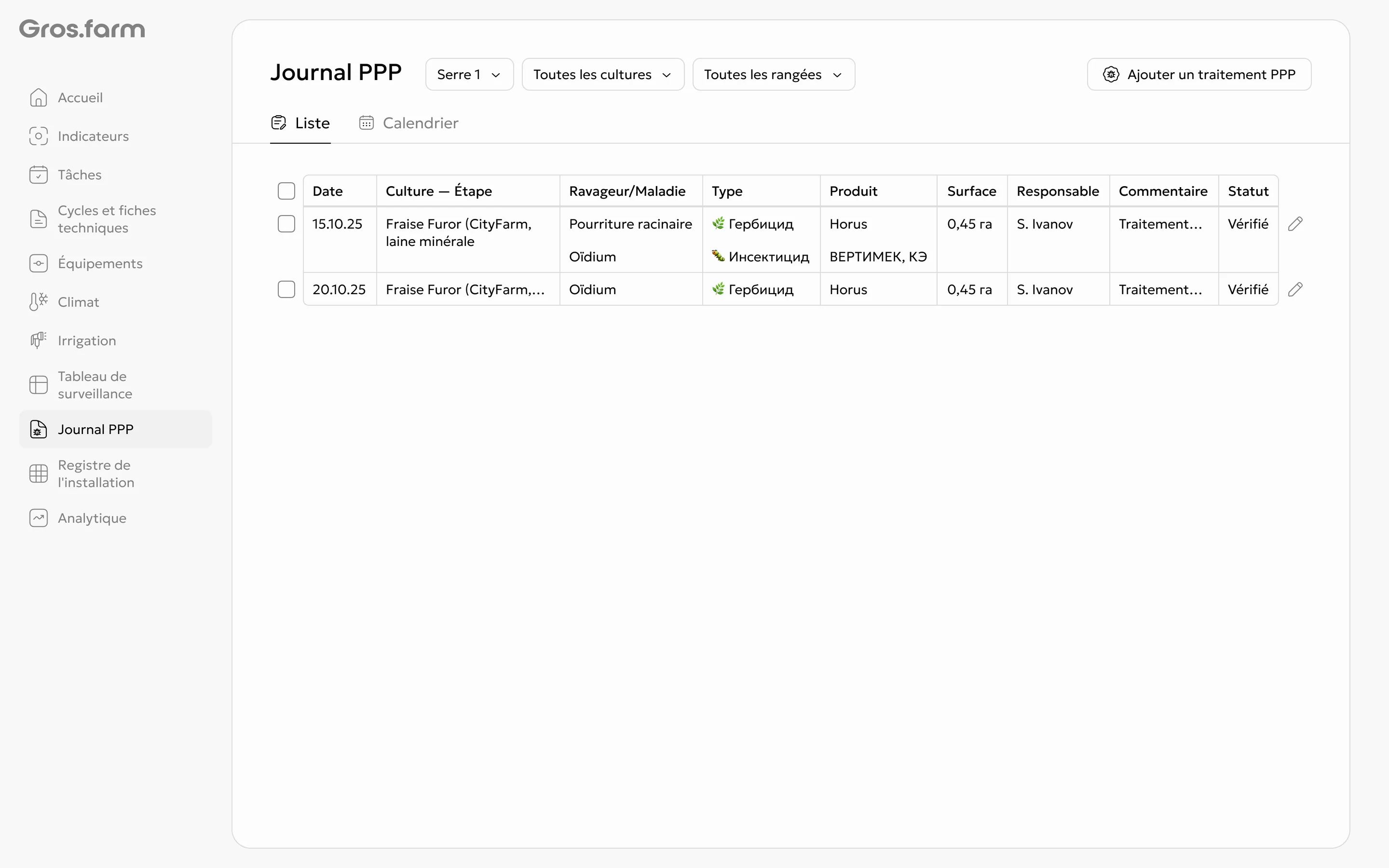
Task: Click the Commentaire column header
Action: (x=1163, y=191)
